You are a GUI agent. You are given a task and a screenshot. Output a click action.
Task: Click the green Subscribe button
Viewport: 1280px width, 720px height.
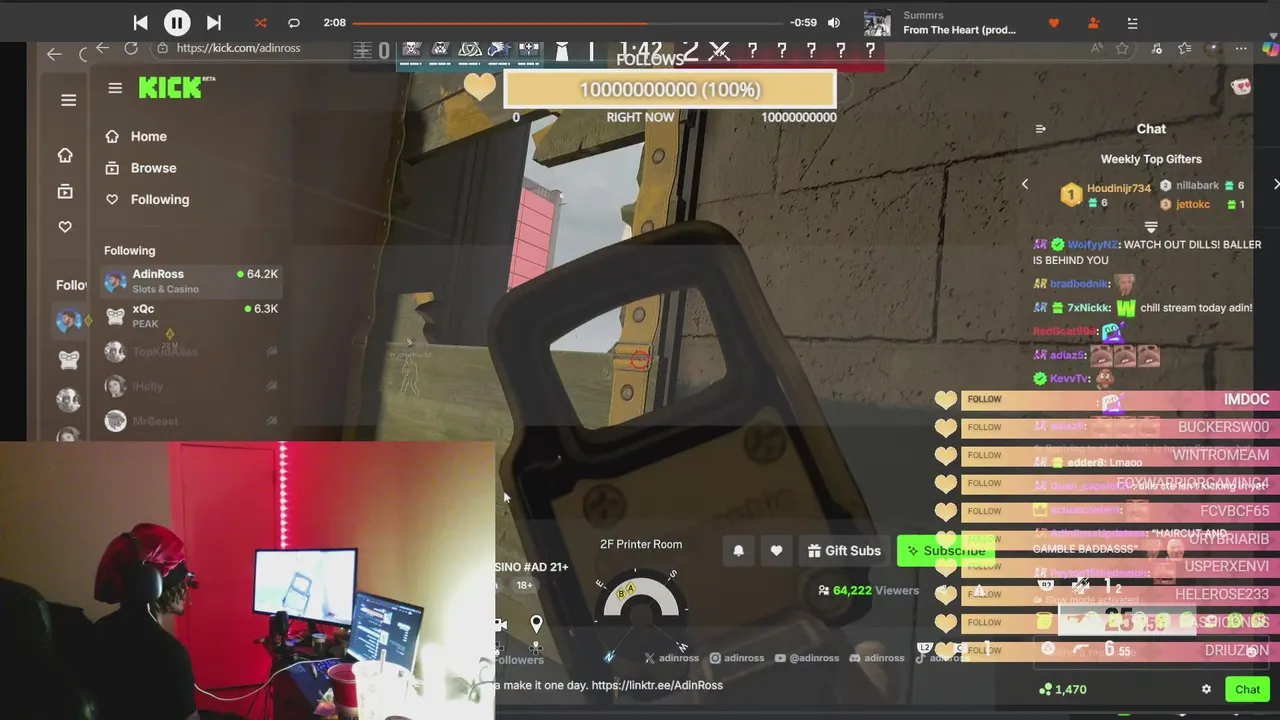coord(945,551)
